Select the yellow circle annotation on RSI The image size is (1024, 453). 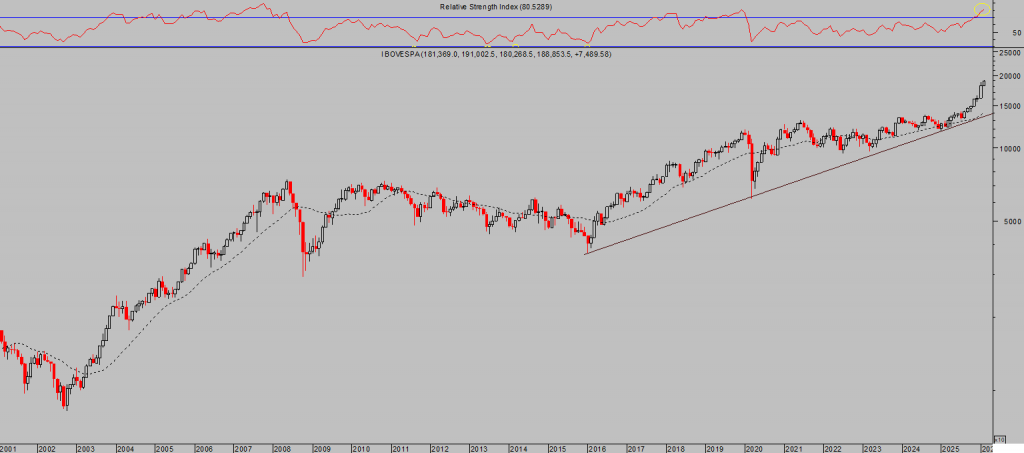pyautogui.click(x=981, y=11)
